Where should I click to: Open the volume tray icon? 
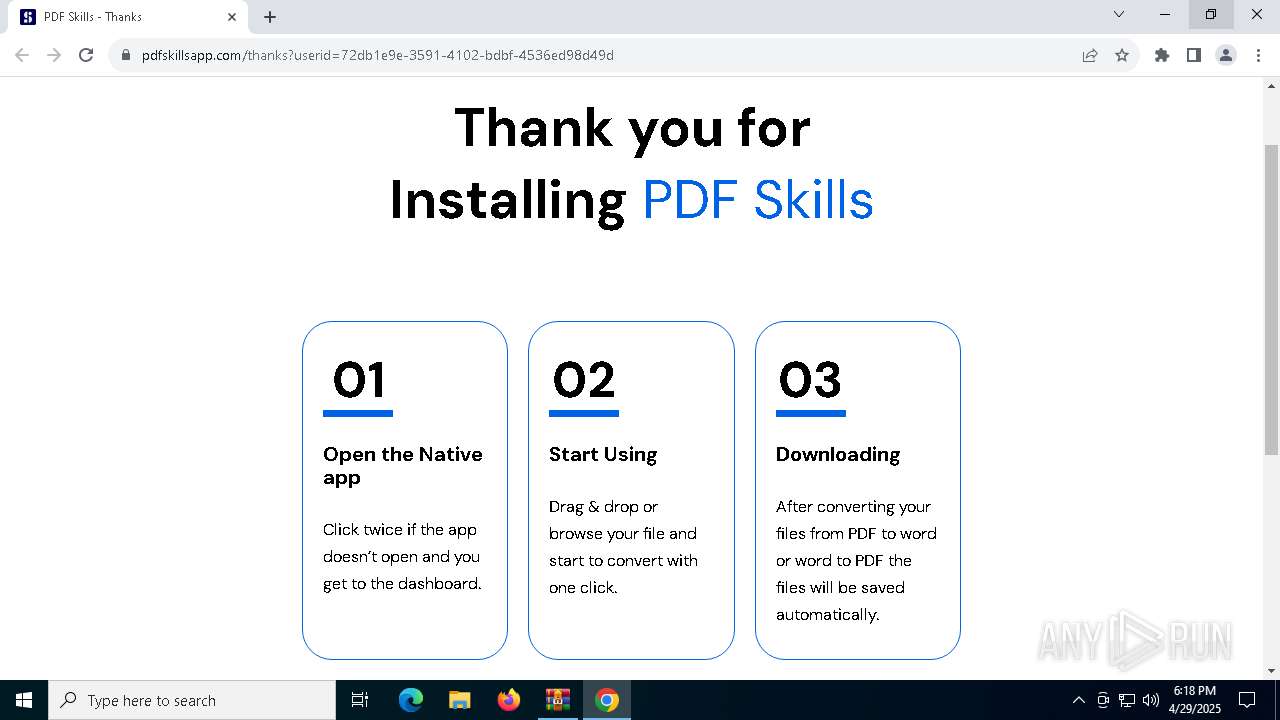pyautogui.click(x=1151, y=700)
